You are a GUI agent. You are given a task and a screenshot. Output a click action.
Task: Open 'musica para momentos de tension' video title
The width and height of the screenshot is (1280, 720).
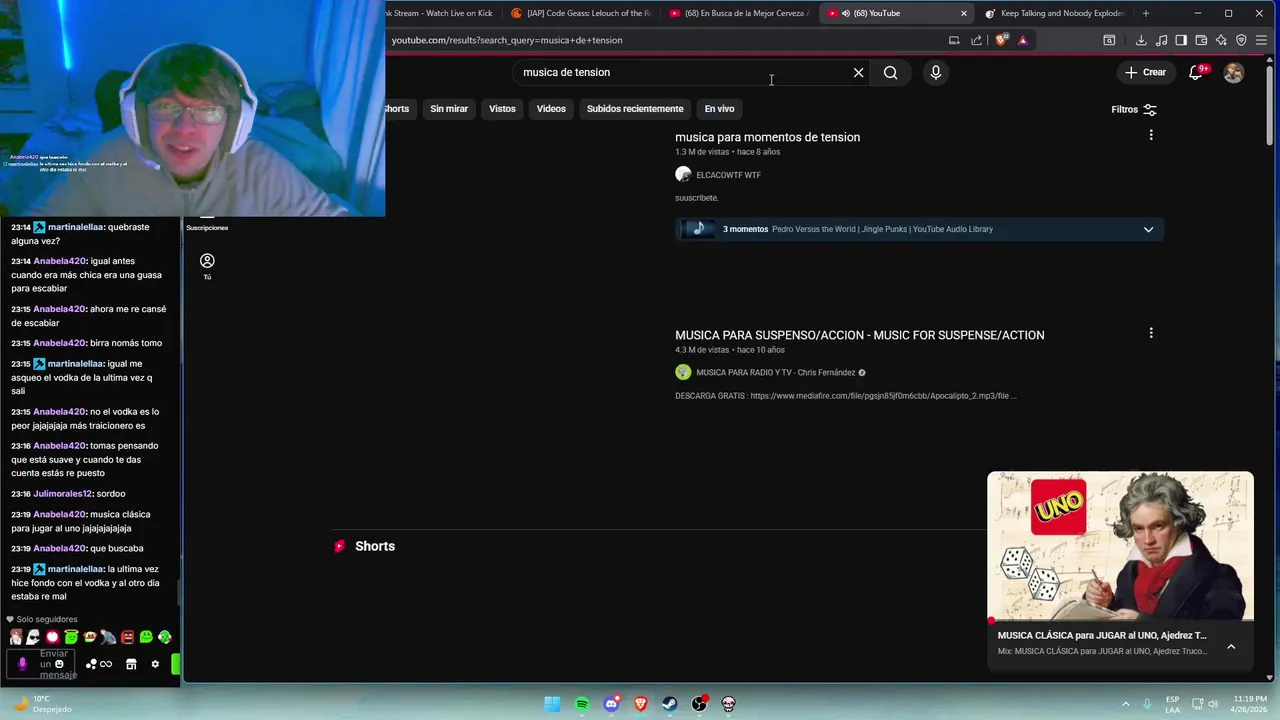click(767, 137)
